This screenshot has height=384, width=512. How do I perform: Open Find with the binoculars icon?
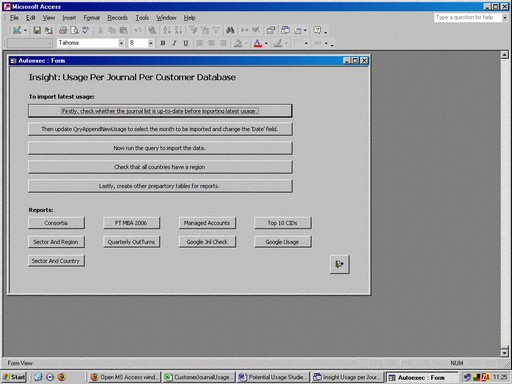click(x=230, y=30)
